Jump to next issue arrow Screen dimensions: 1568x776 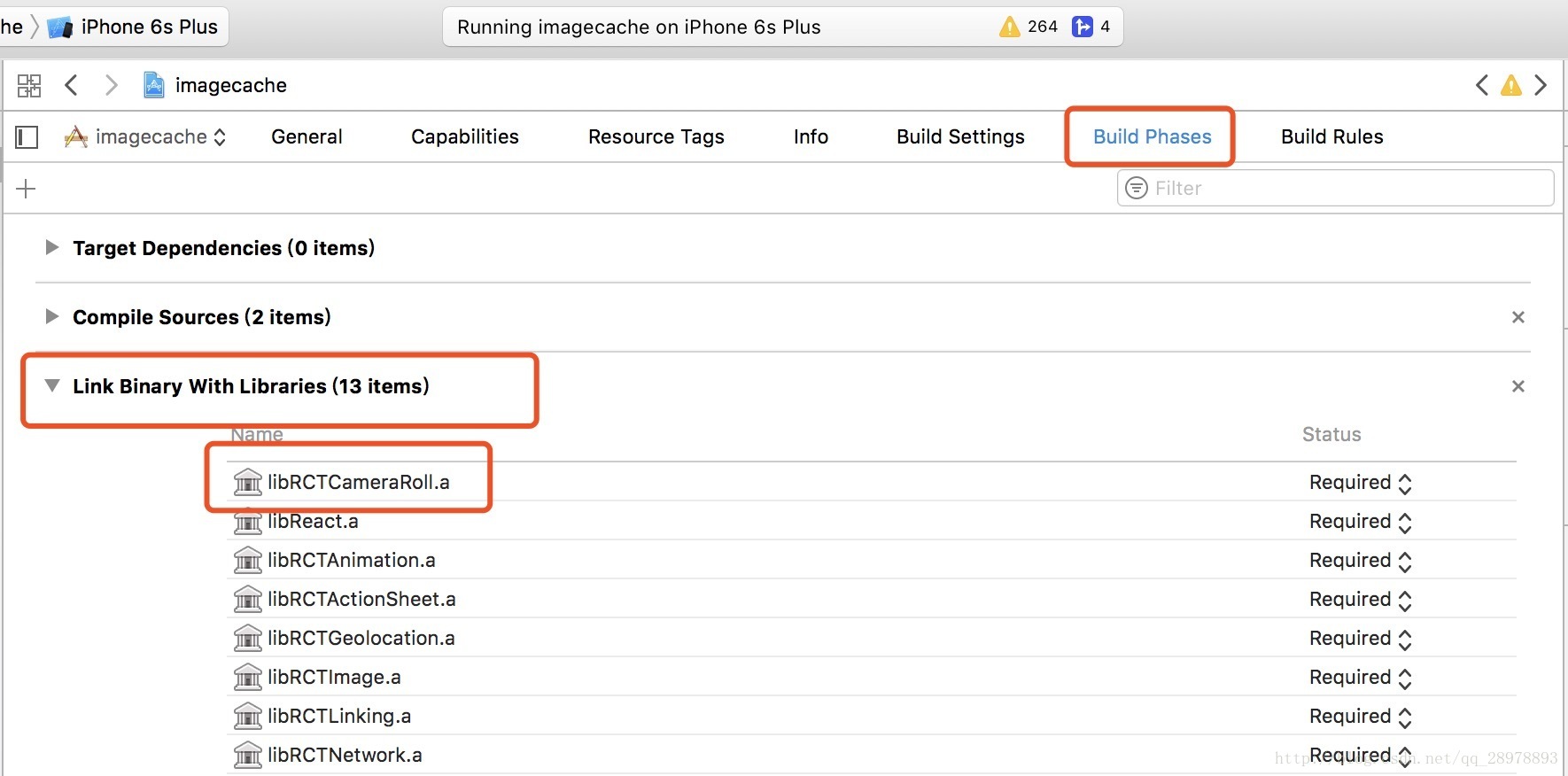coord(1541,85)
